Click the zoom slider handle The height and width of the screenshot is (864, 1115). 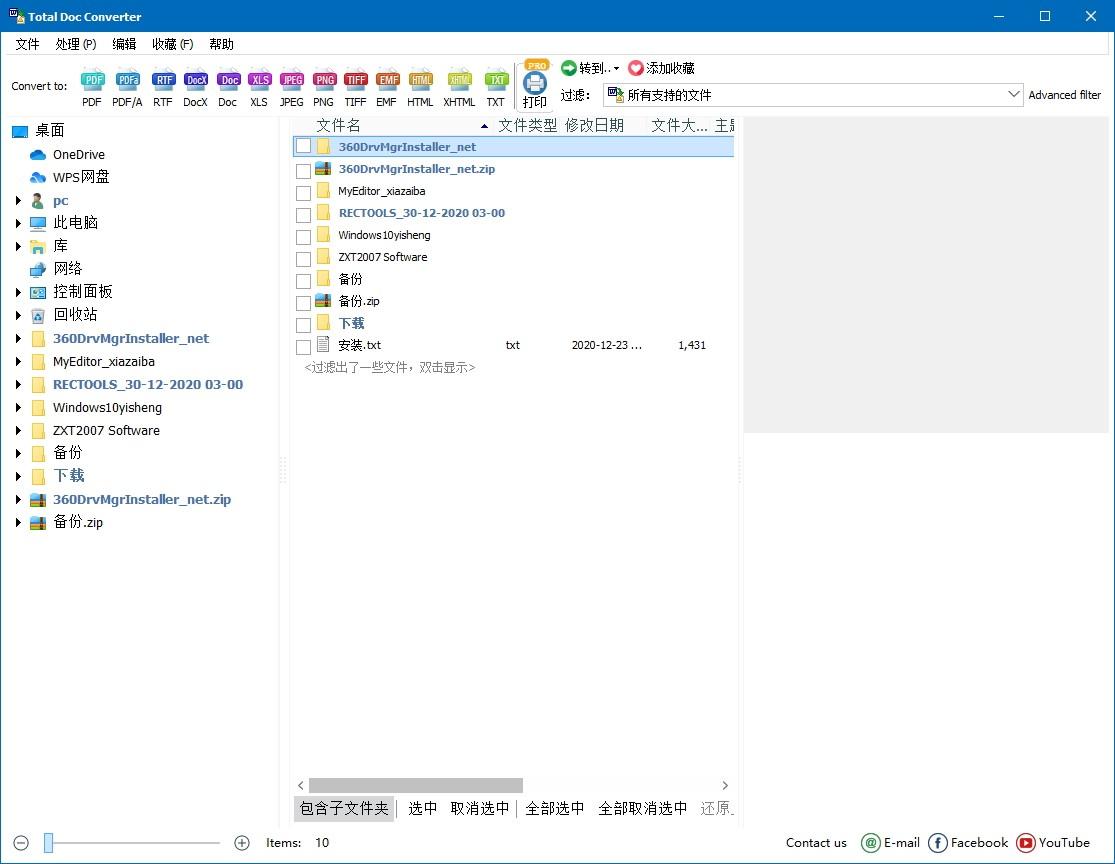48,843
